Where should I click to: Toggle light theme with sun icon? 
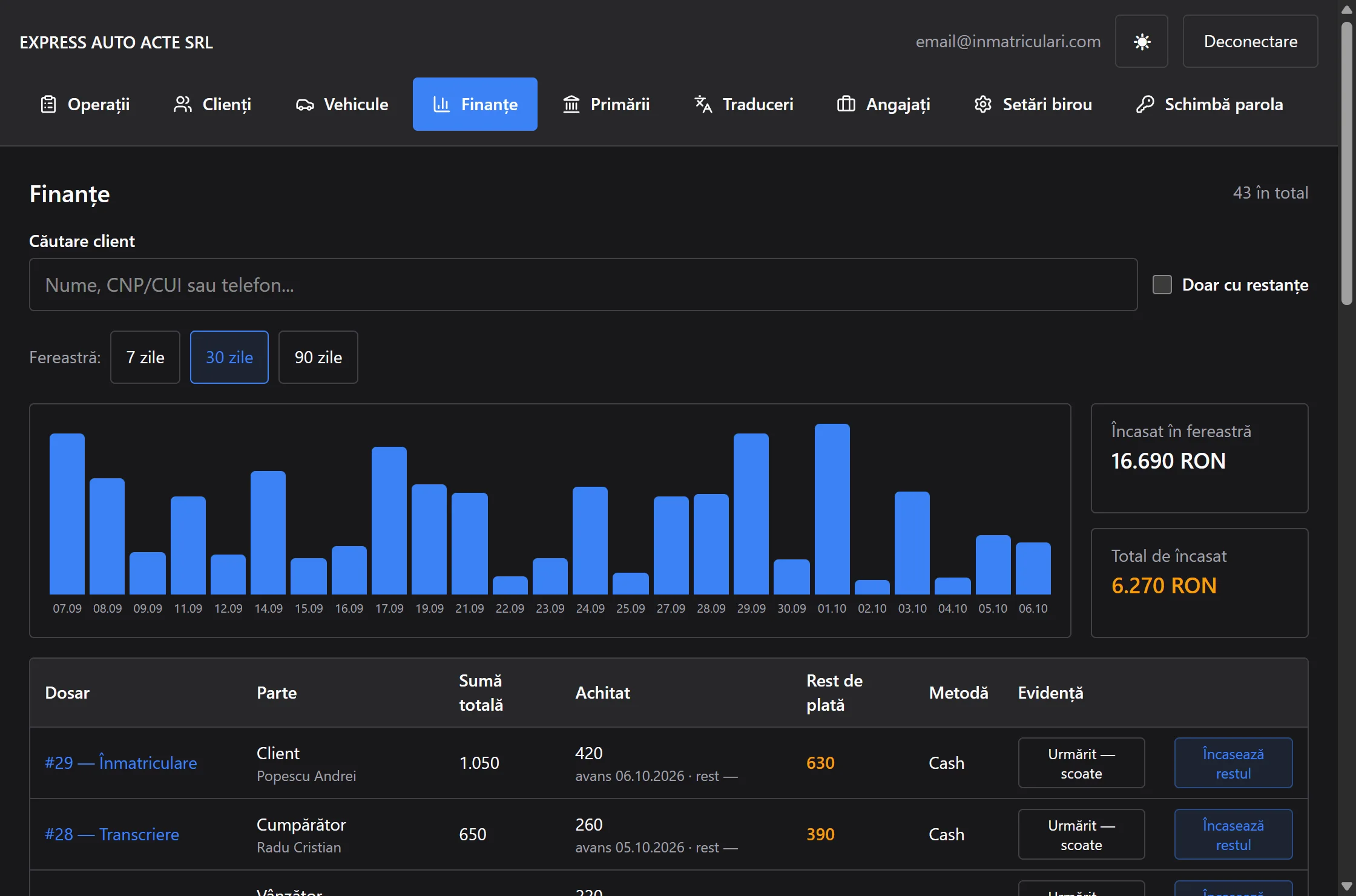[x=1141, y=41]
